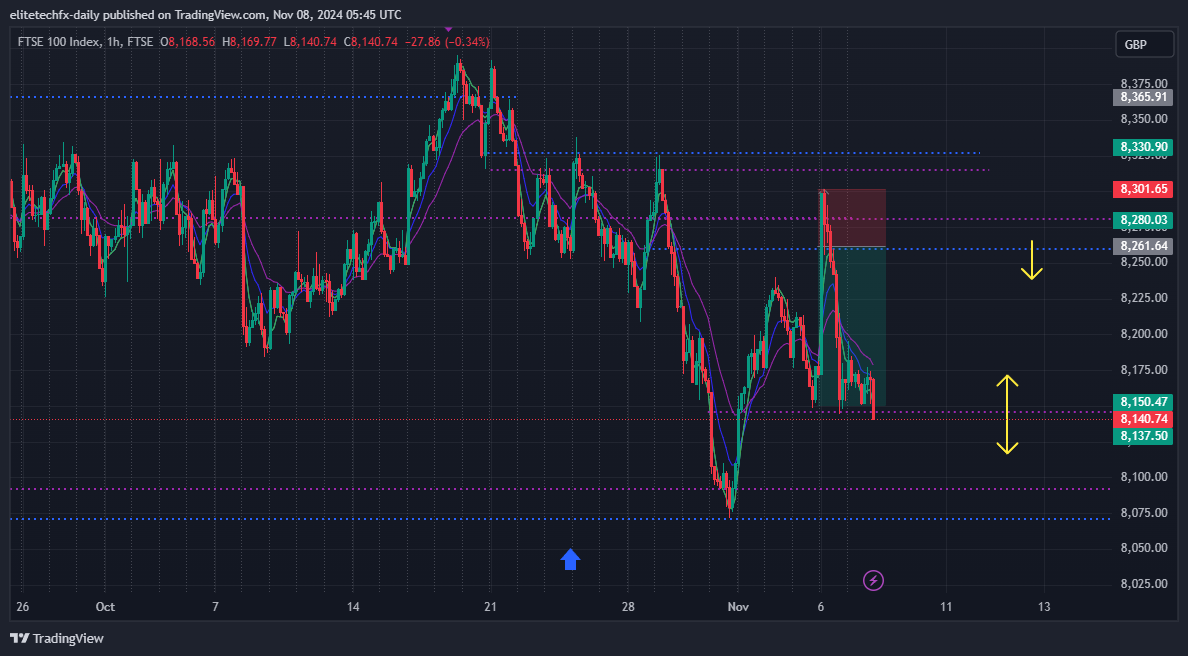Click the 8,350.00 price axis tick
This screenshot has height=656, width=1188.
pyautogui.click(x=1144, y=120)
